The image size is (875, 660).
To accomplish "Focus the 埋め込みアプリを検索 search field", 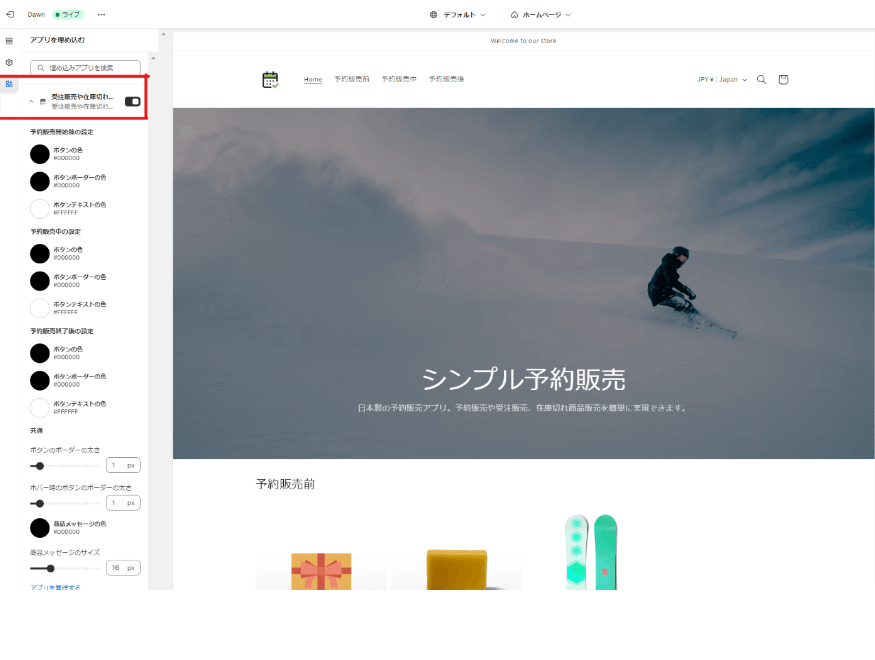I will pyautogui.click(x=85, y=68).
